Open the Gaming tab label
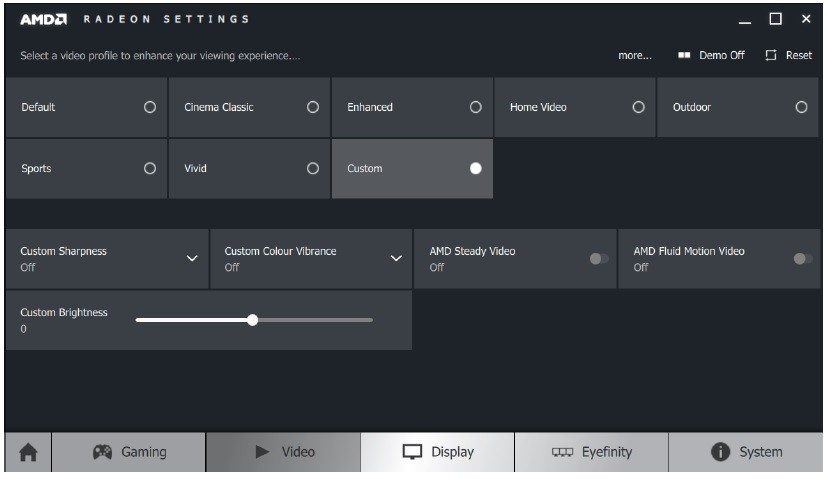 (x=143, y=452)
